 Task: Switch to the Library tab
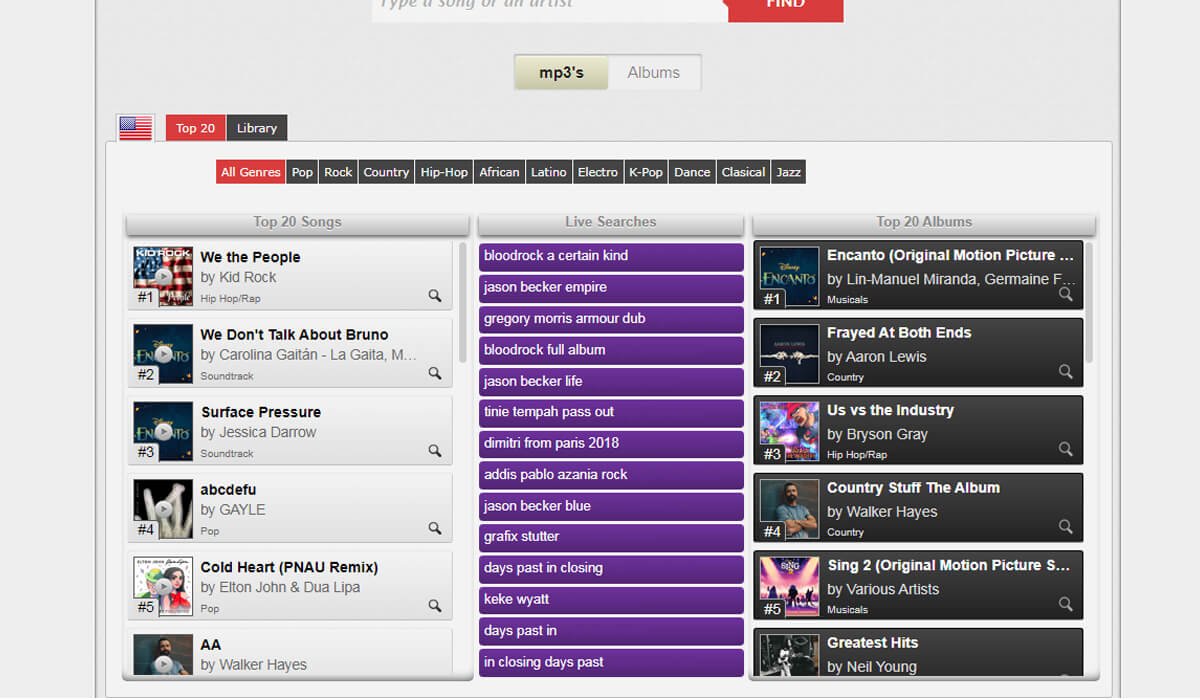(x=256, y=127)
